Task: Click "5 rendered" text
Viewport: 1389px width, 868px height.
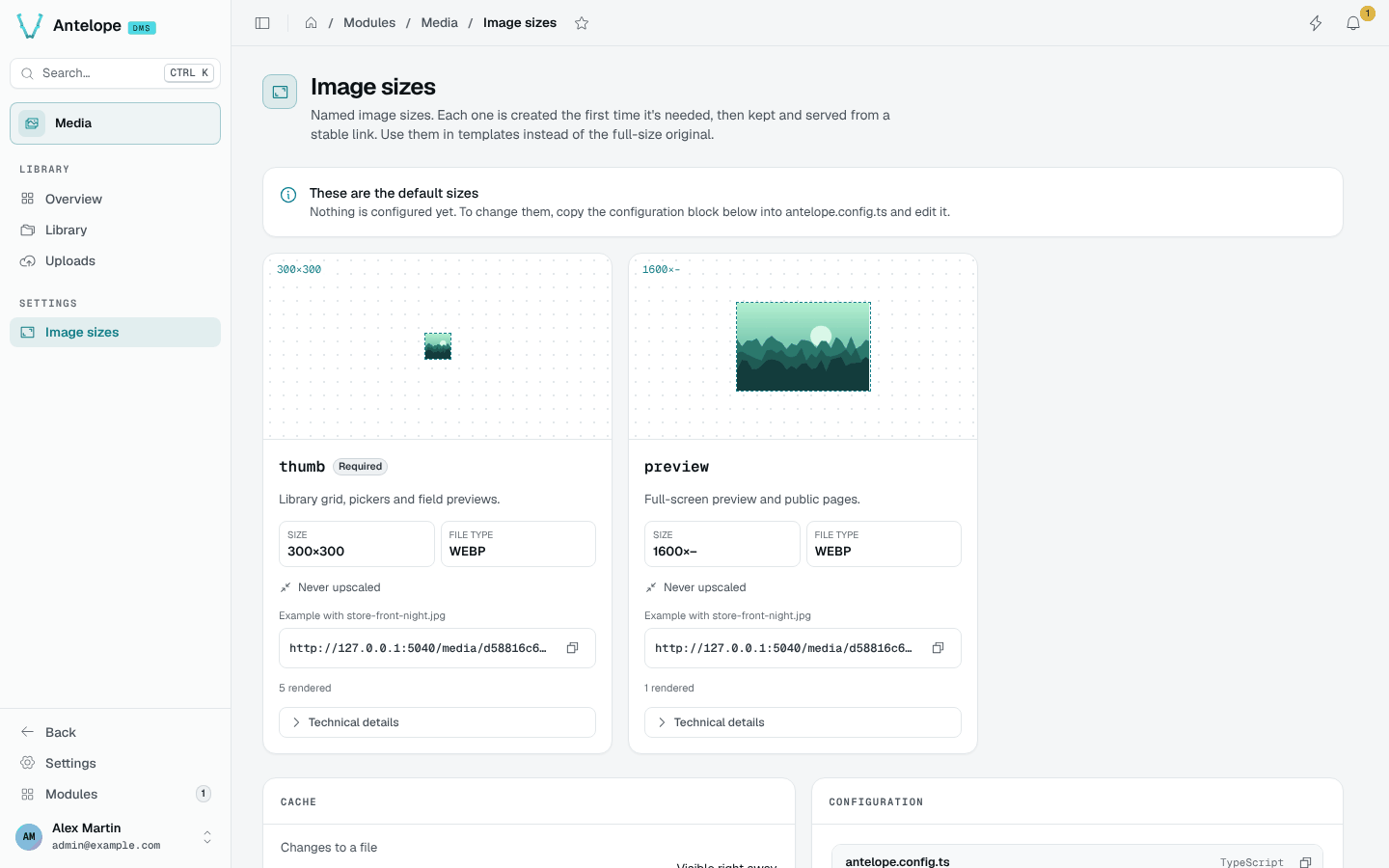Action: [x=305, y=688]
